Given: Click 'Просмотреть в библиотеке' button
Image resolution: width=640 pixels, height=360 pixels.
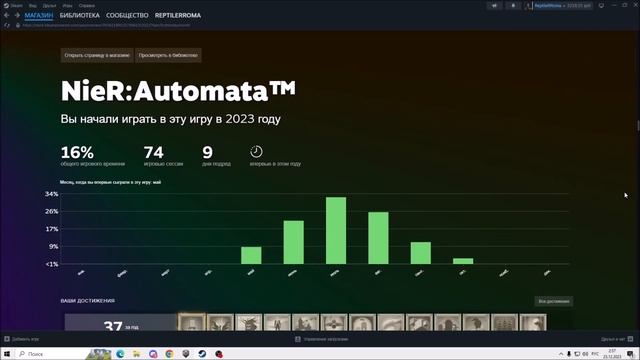Looking at the screenshot, I should click(x=168, y=55).
